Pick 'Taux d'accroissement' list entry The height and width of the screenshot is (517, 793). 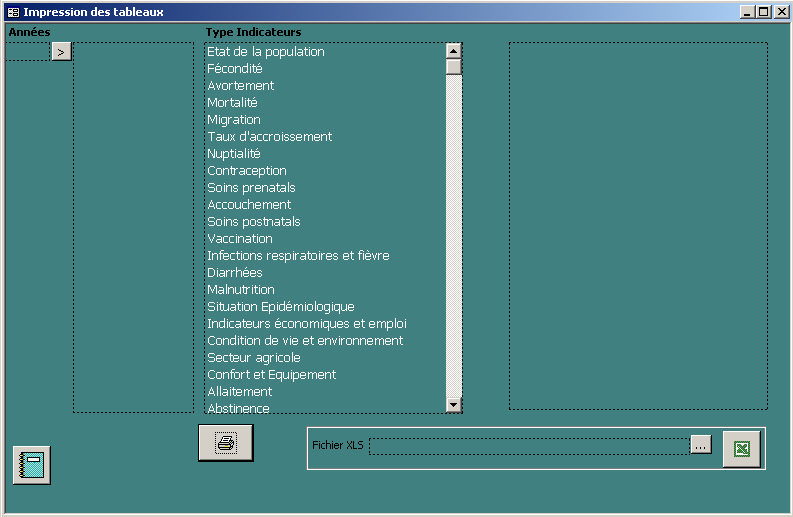click(270, 137)
